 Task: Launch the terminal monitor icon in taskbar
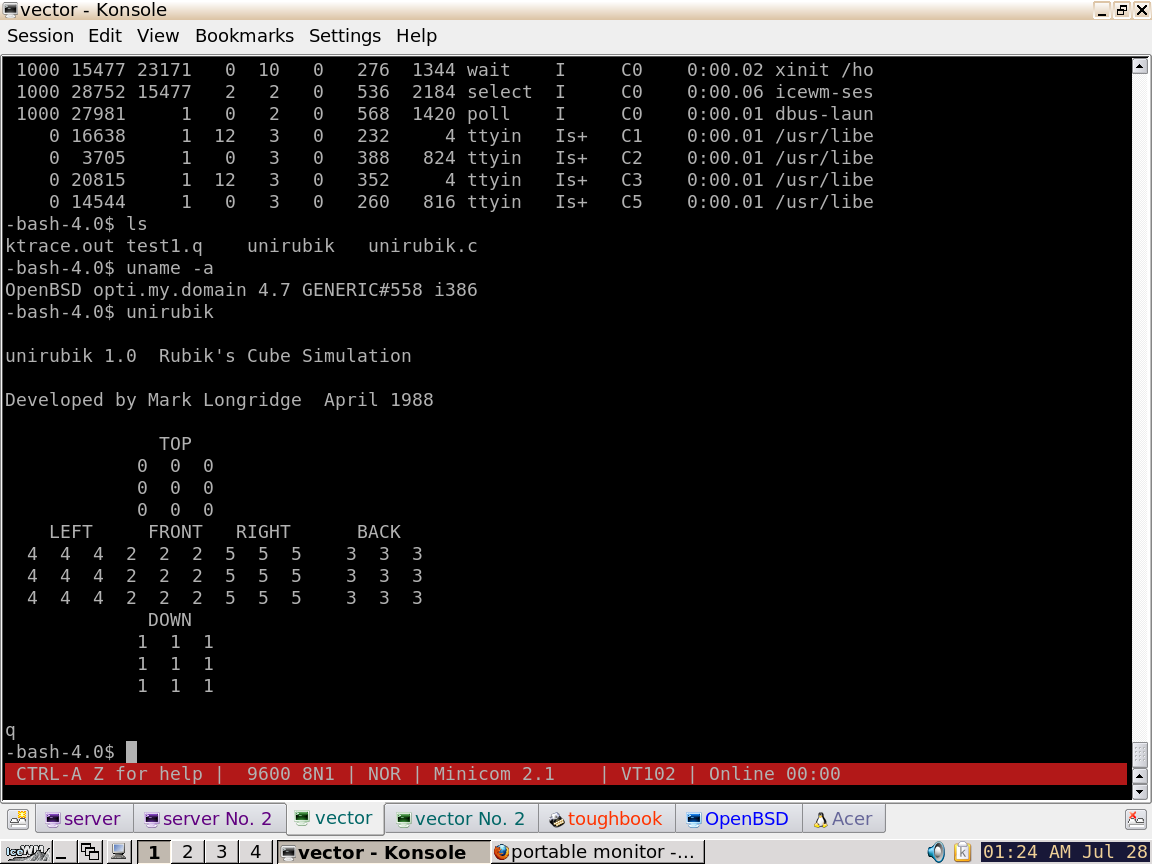coord(118,852)
